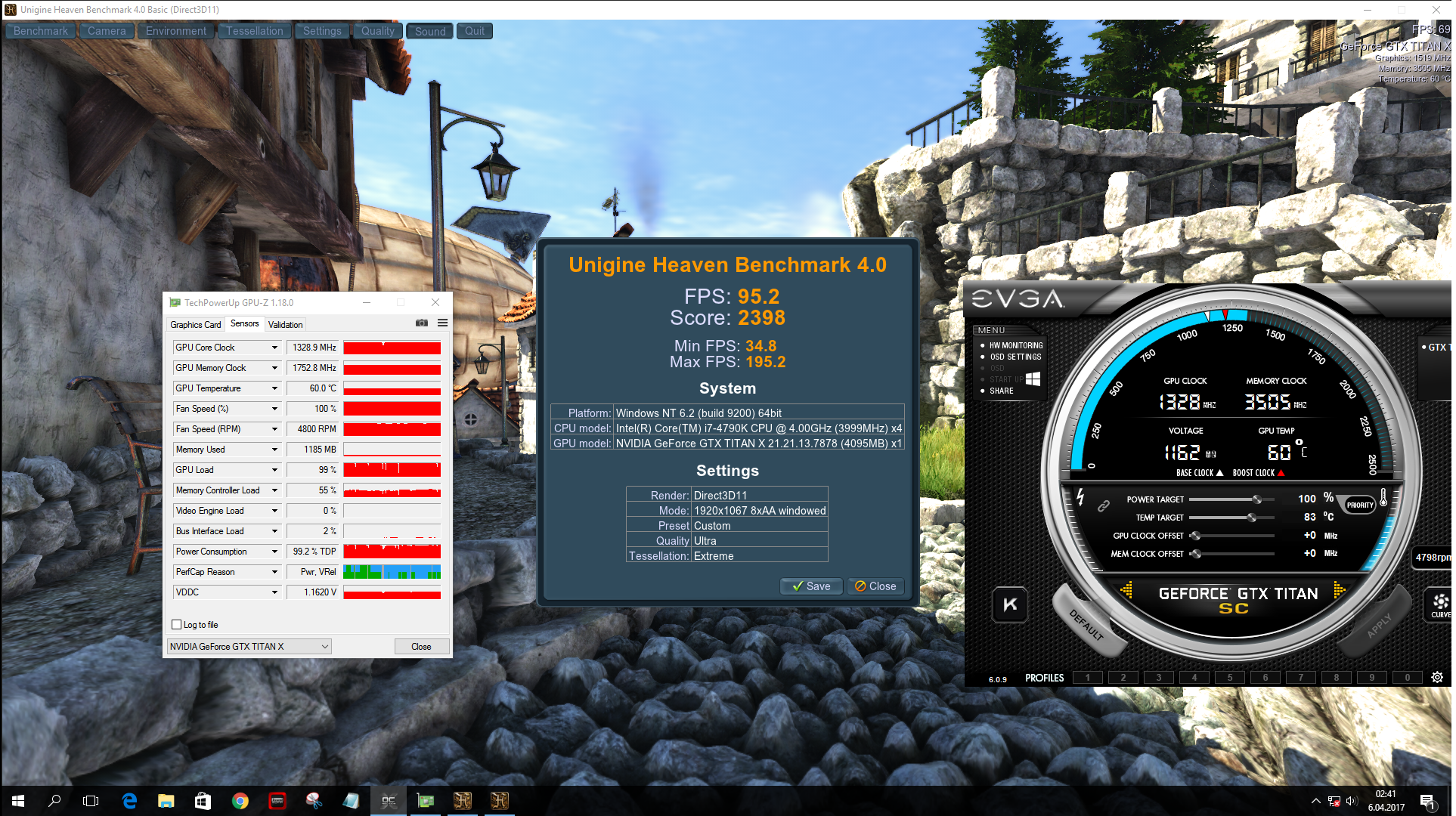Select previous GPU yellow left arrow
Image resolution: width=1456 pixels, height=816 pixels.
(x=1126, y=590)
